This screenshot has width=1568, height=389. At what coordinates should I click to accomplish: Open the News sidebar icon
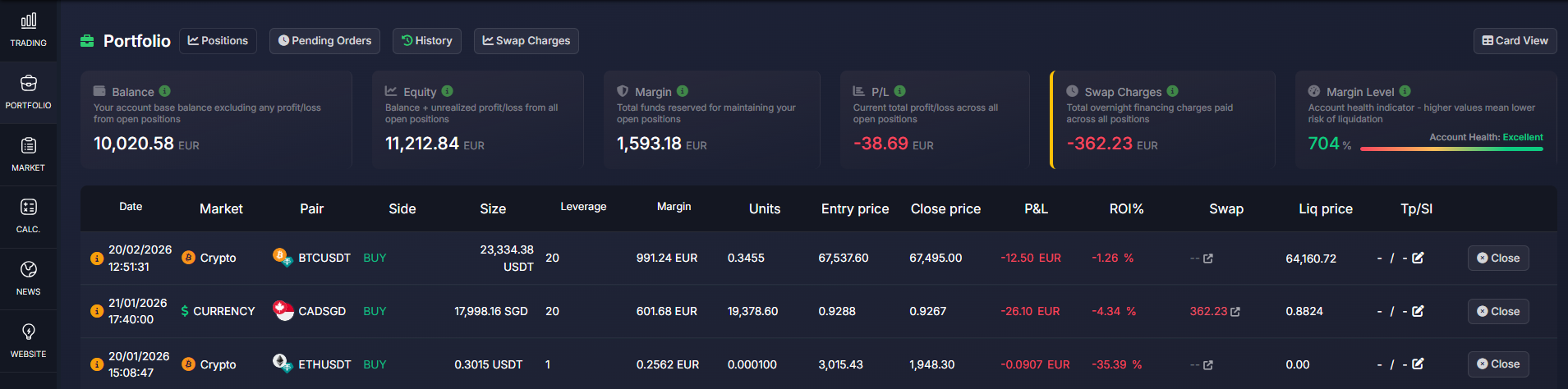[29, 278]
